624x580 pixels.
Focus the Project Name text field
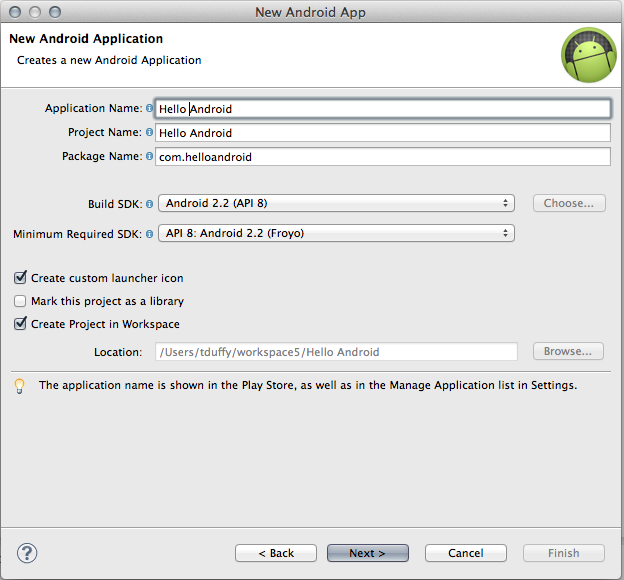(382, 133)
